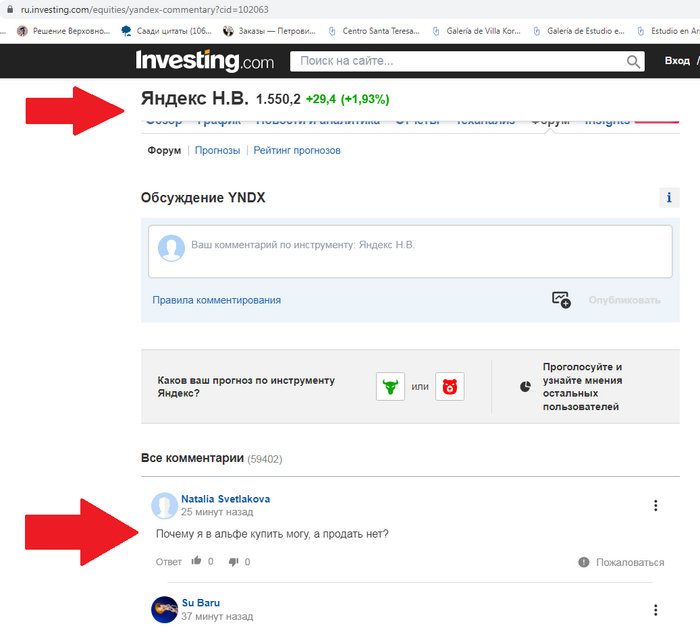The image size is (700, 632).
Task: Click the Яндекс Н.В. heading
Action: point(195,98)
